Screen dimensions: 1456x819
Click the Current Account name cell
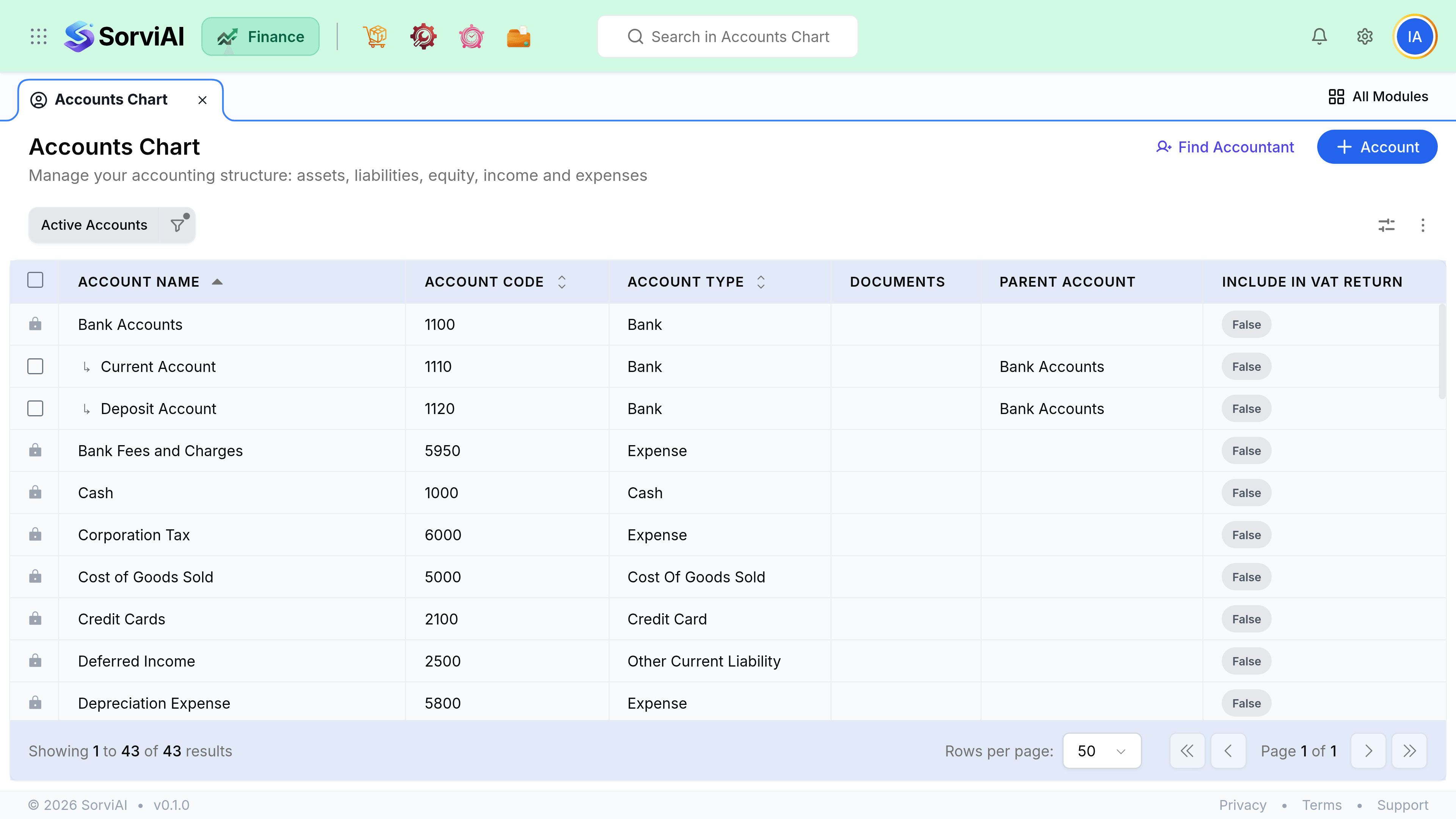(x=158, y=366)
